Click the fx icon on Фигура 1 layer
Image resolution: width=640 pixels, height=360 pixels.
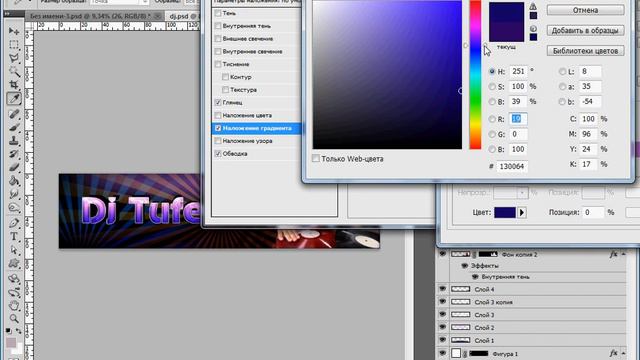click(x=613, y=353)
